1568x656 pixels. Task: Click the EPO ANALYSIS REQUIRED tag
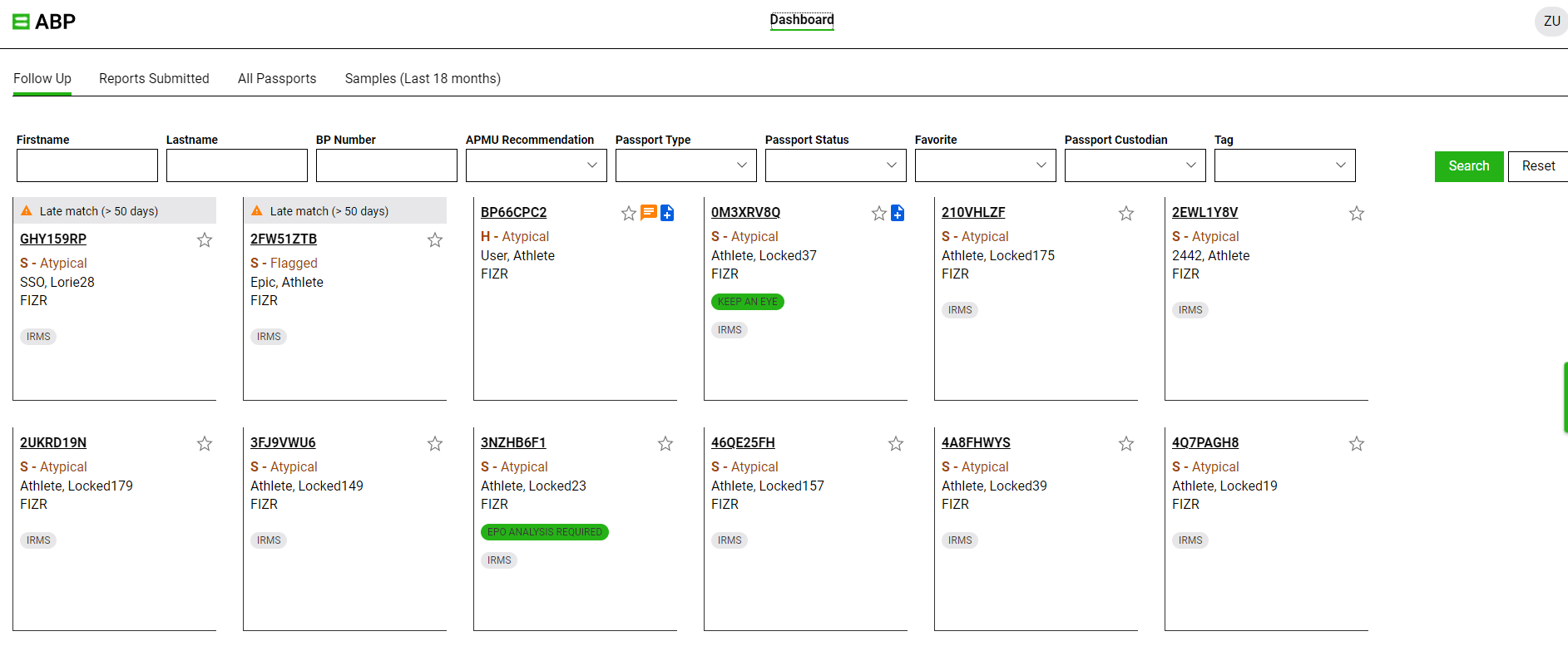[x=545, y=532]
